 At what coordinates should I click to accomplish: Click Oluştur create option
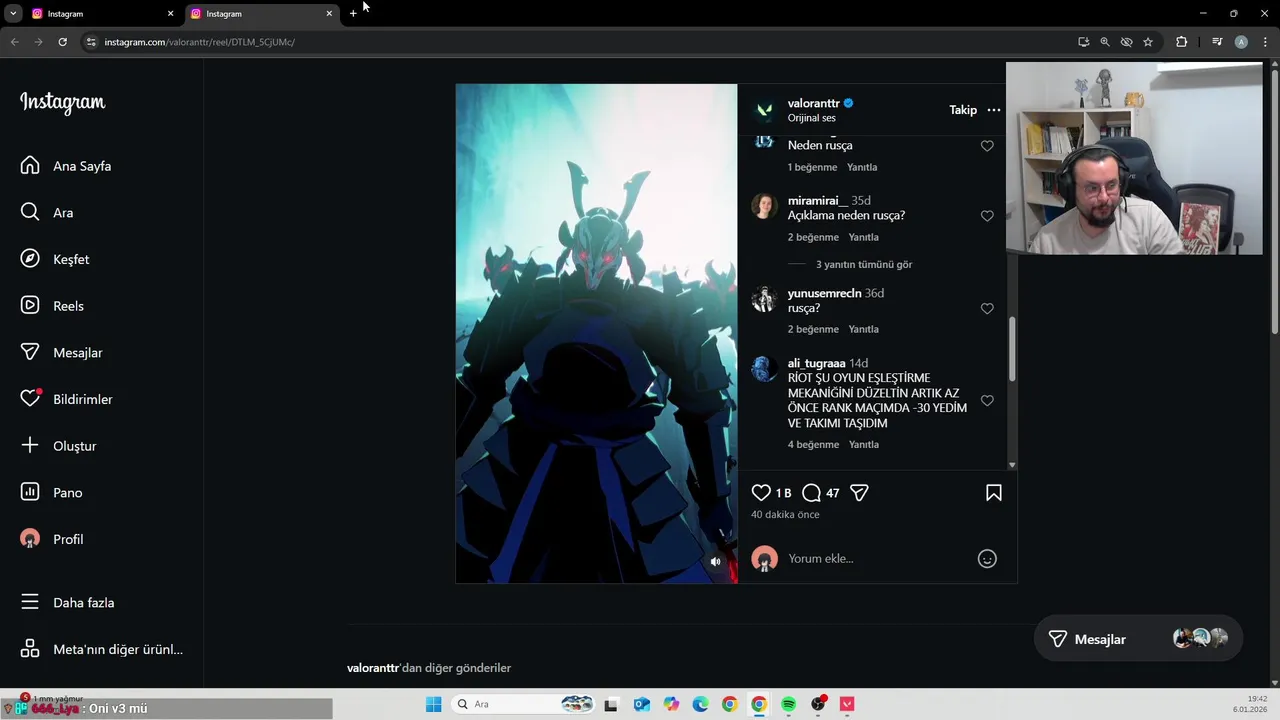pyautogui.click(x=59, y=446)
